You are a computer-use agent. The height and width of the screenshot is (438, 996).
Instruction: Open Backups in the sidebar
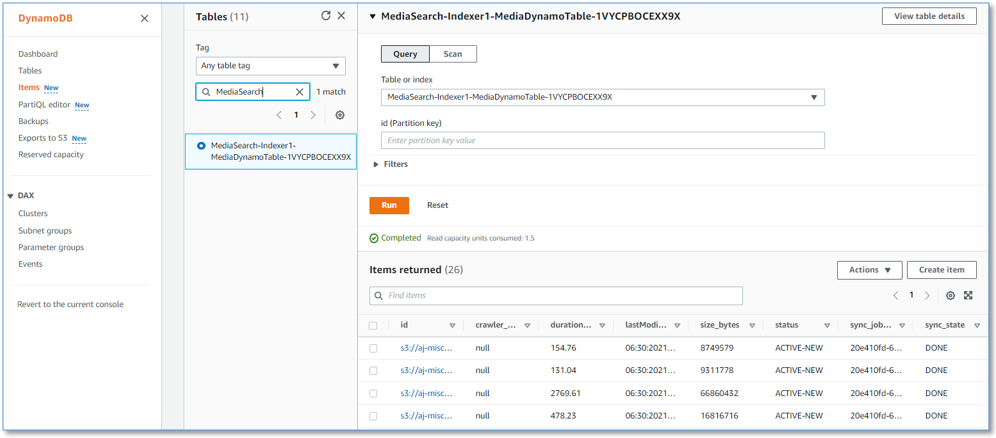[33, 121]
